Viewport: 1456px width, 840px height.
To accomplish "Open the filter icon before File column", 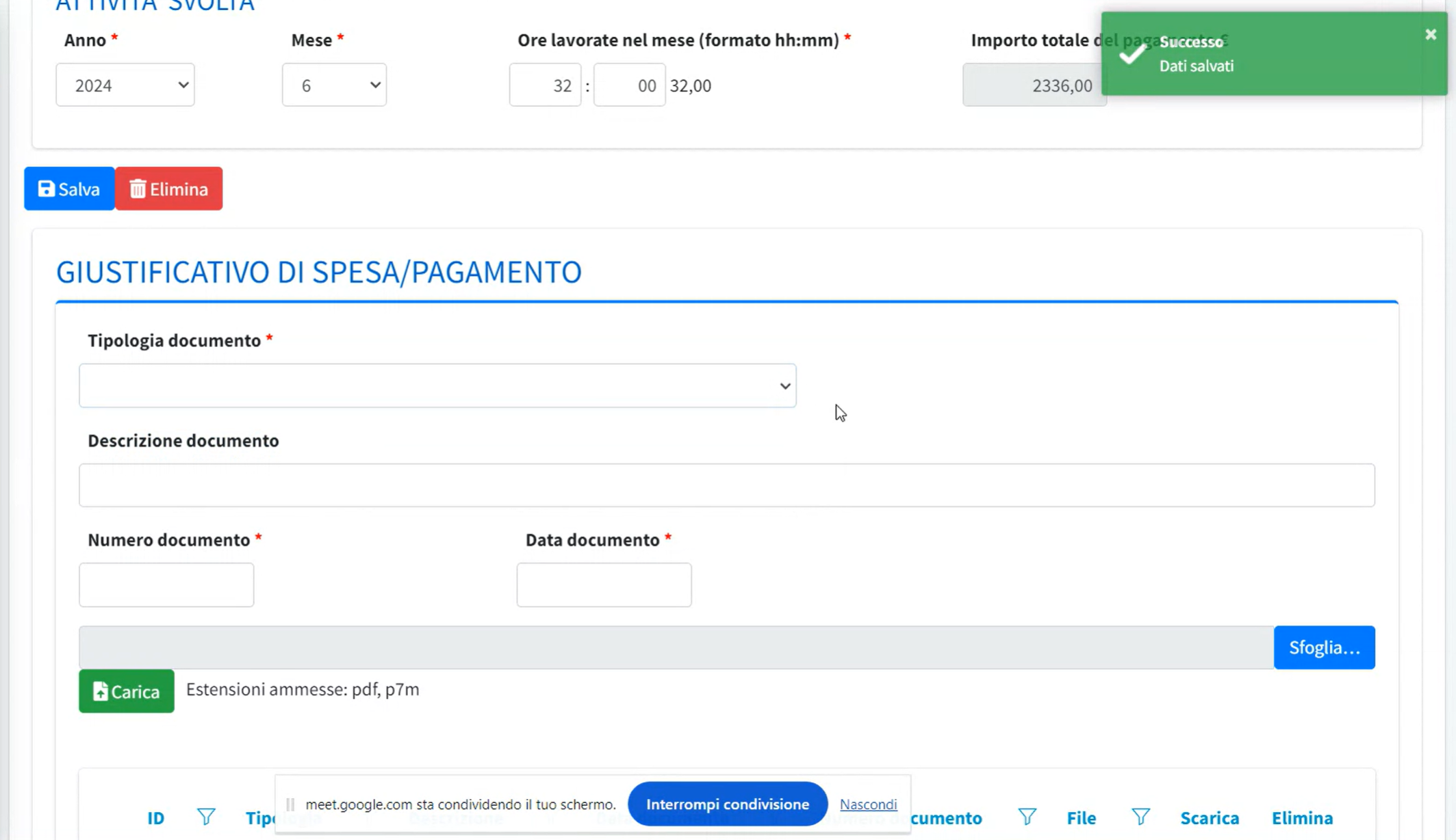I will tap(1027, 817).
